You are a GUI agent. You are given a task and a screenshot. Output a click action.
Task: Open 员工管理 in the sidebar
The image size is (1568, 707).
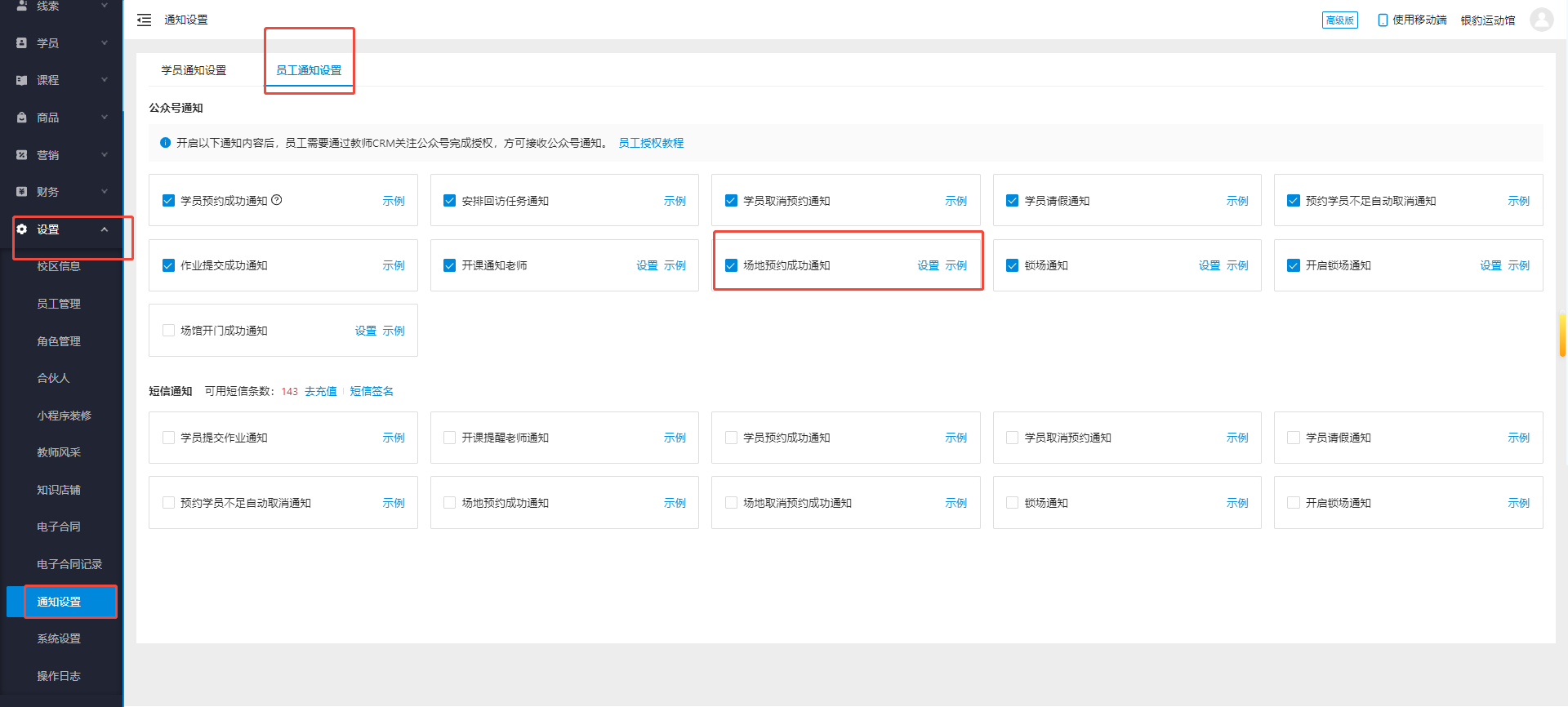tap(59, 304)
